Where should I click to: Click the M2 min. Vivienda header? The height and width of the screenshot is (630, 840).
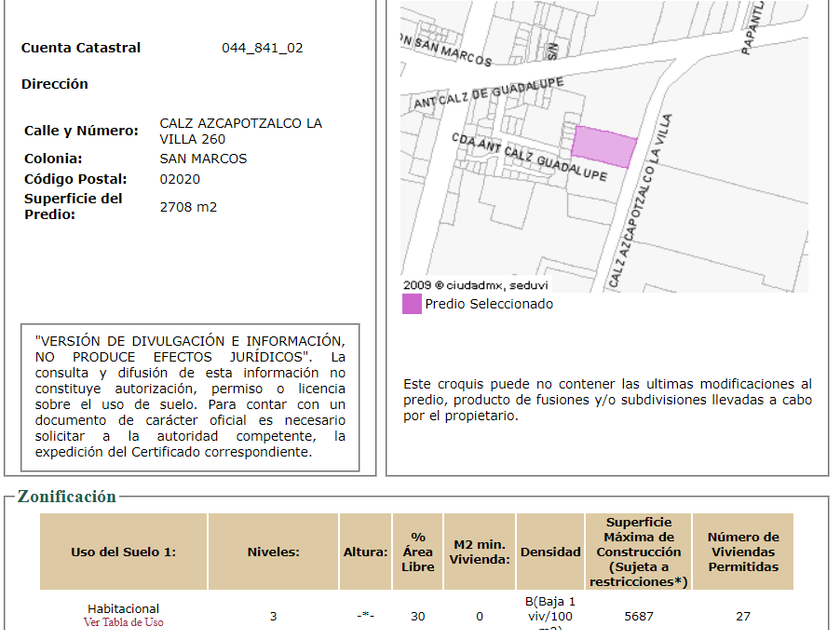point(479,552)
